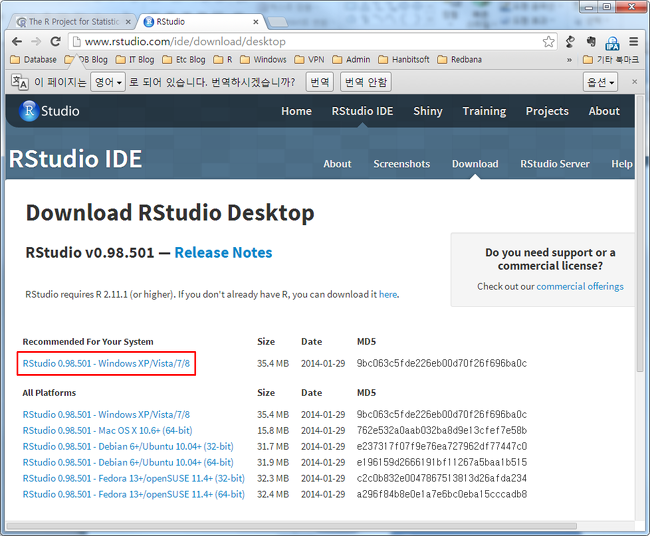This screenshot has height=536, width=650.
Task: Open the commercial offerings link
Action: [x=580, y=286]
